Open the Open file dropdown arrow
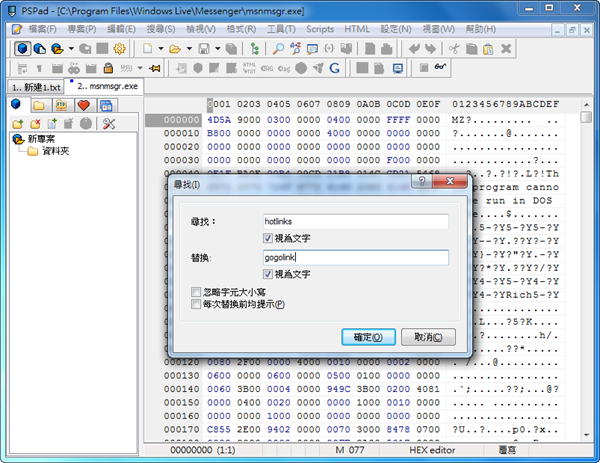The width and height of the screenshot is (600, 463). coord(189,49)
